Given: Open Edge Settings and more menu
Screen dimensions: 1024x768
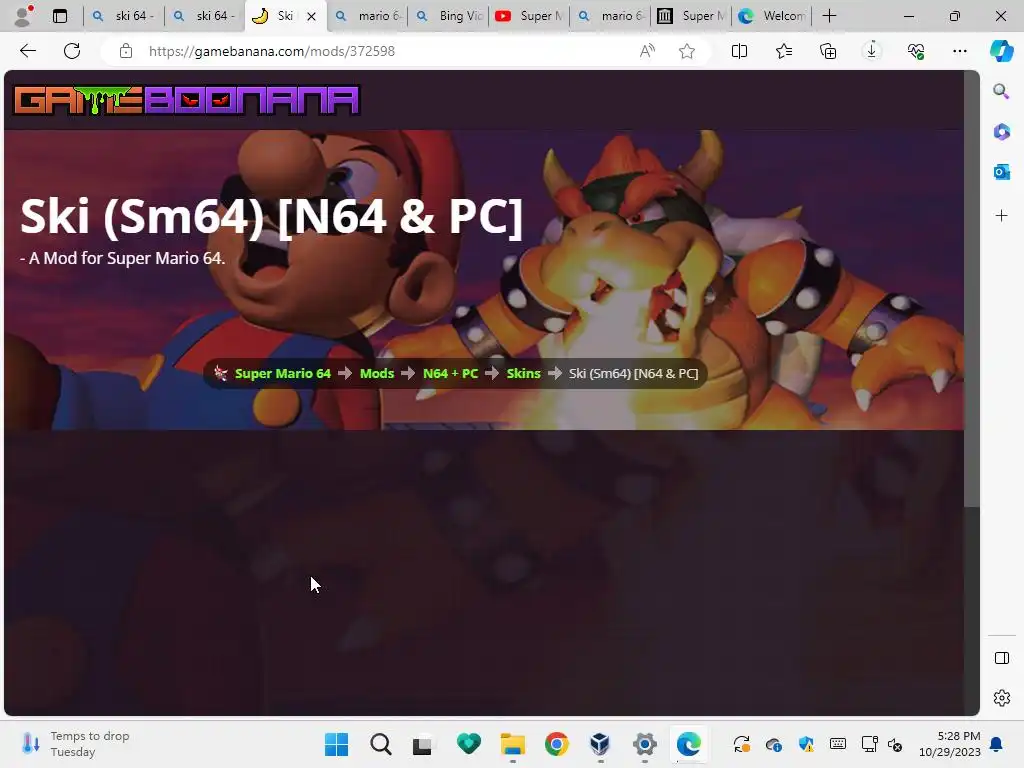Looking at the screenshot, I should 960,51.
